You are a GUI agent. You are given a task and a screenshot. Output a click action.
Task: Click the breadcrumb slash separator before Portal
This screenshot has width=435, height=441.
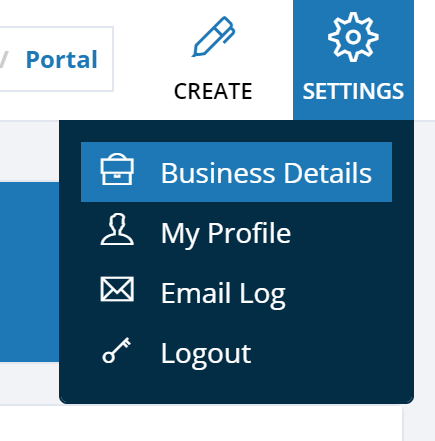(x=3, y=60)
